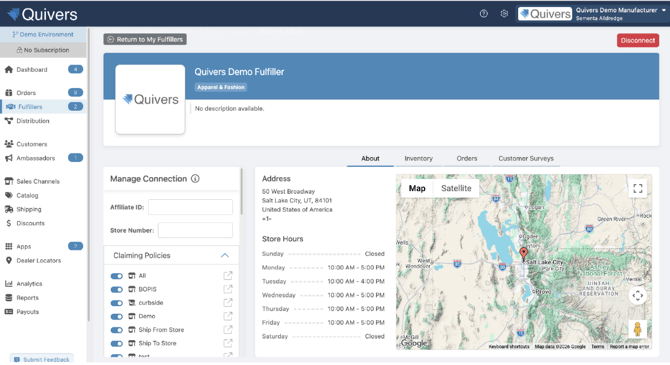Click the Orders sidebar count badge
Image resolution: width=670 pixels, height=365 pixels.
point(76,92)
